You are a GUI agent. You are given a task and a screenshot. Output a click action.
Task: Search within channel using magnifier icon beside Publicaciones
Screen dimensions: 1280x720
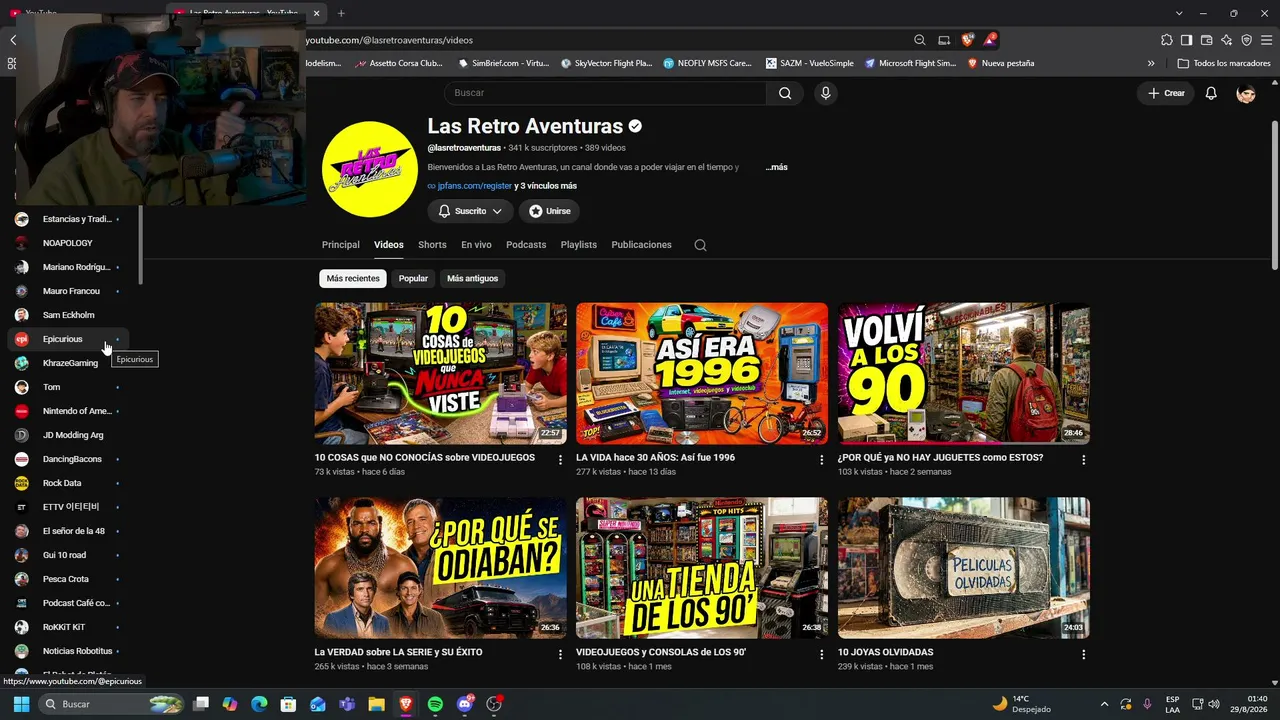[700, 245]
